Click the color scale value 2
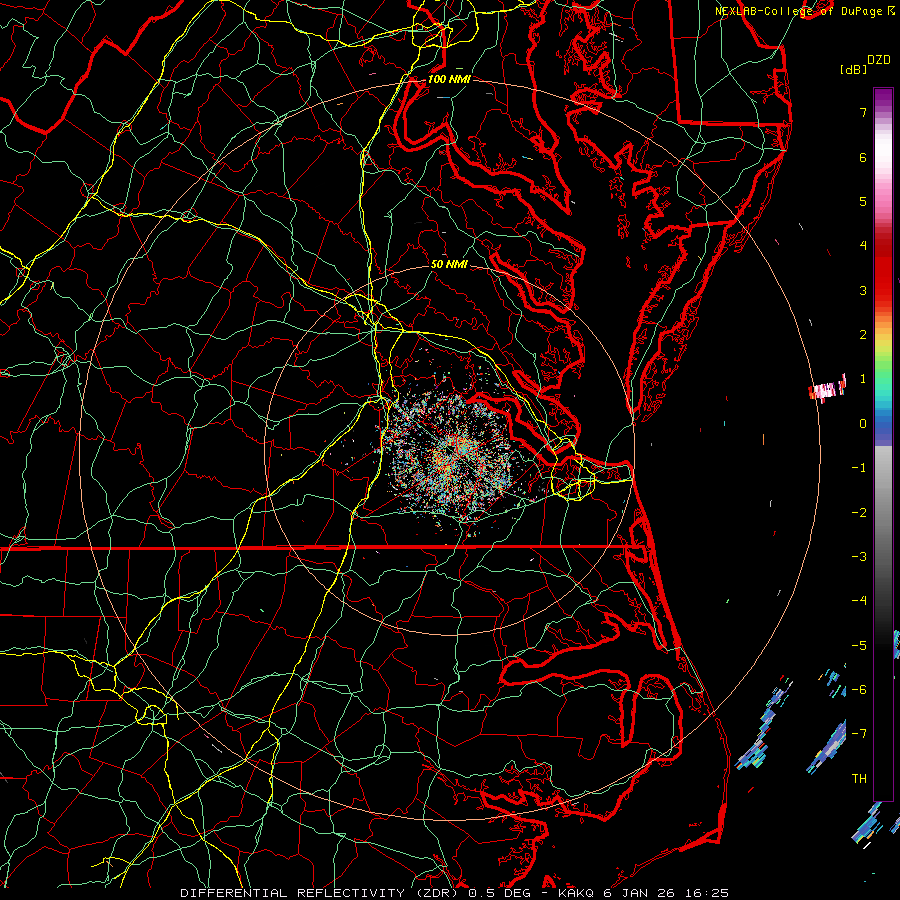Viewport: 900px width, 900px height. point(863,335)
